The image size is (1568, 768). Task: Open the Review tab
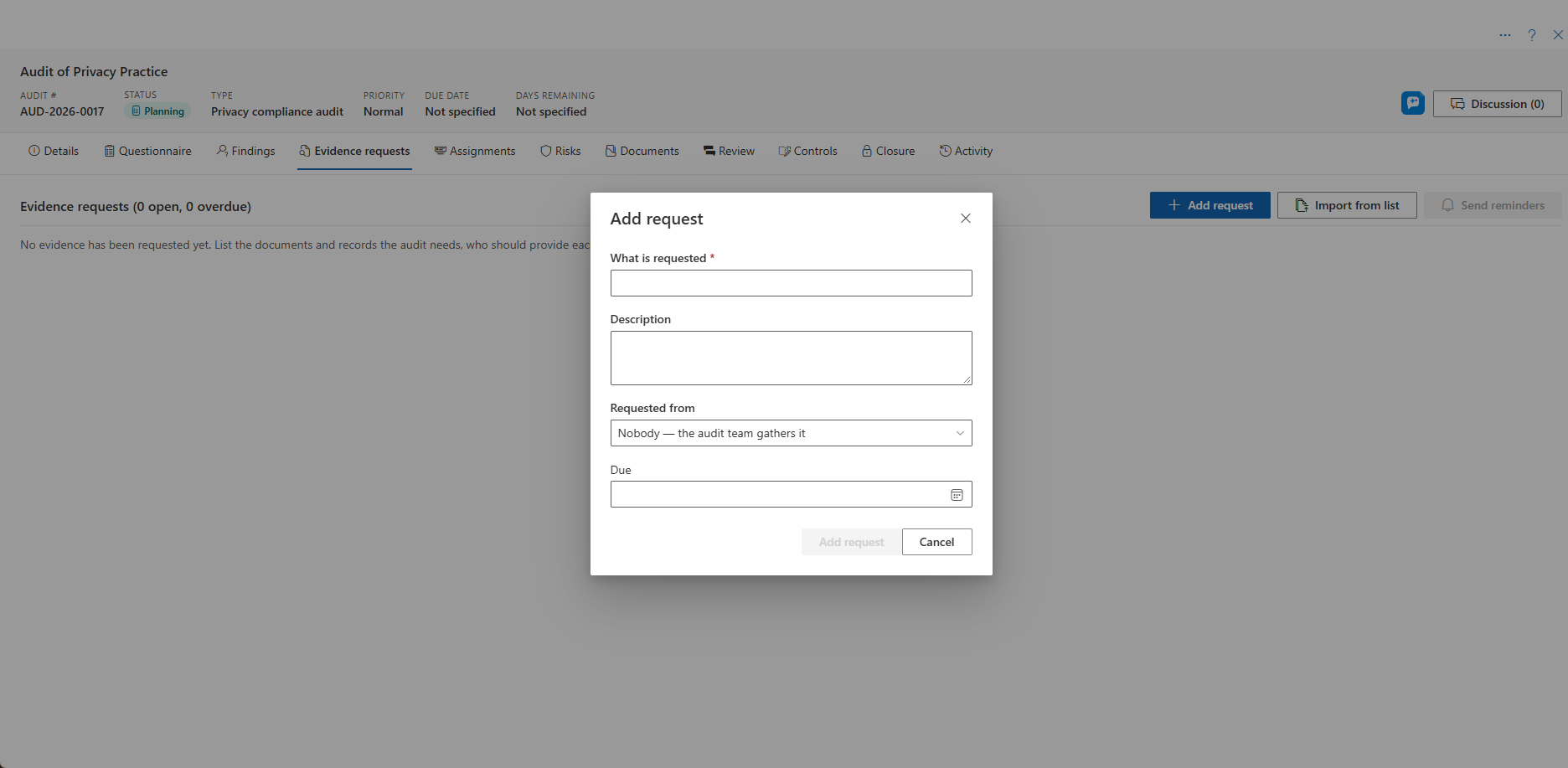tap(729, 151)
